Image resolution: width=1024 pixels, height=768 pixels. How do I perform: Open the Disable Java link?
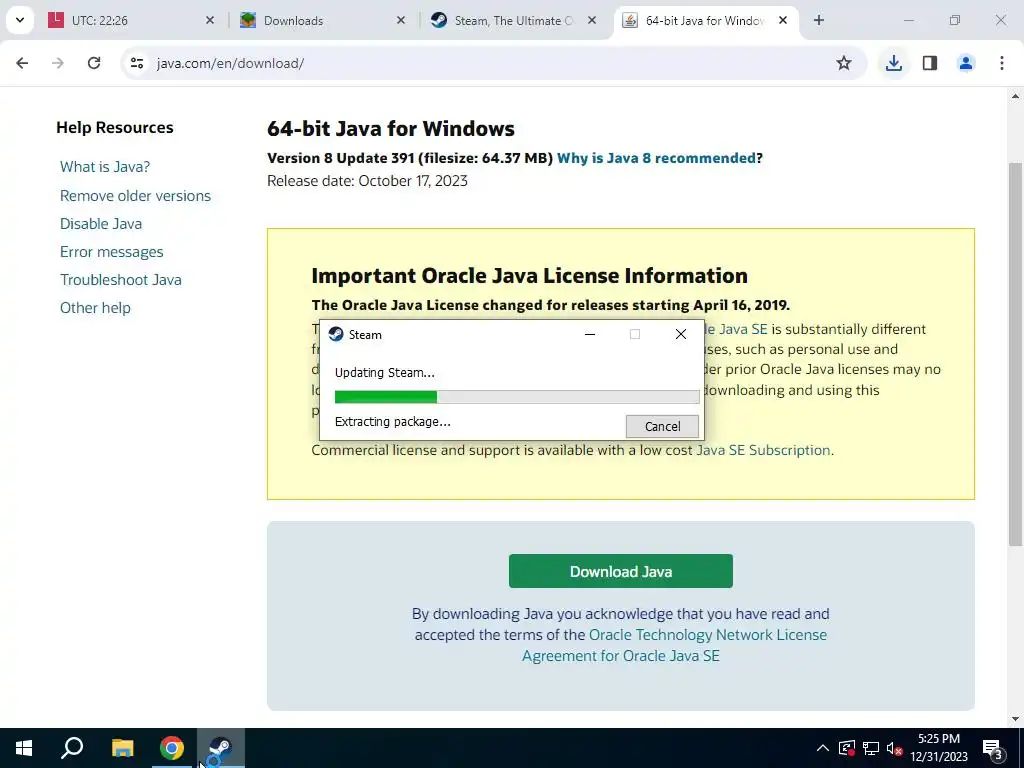coord(101,223)
